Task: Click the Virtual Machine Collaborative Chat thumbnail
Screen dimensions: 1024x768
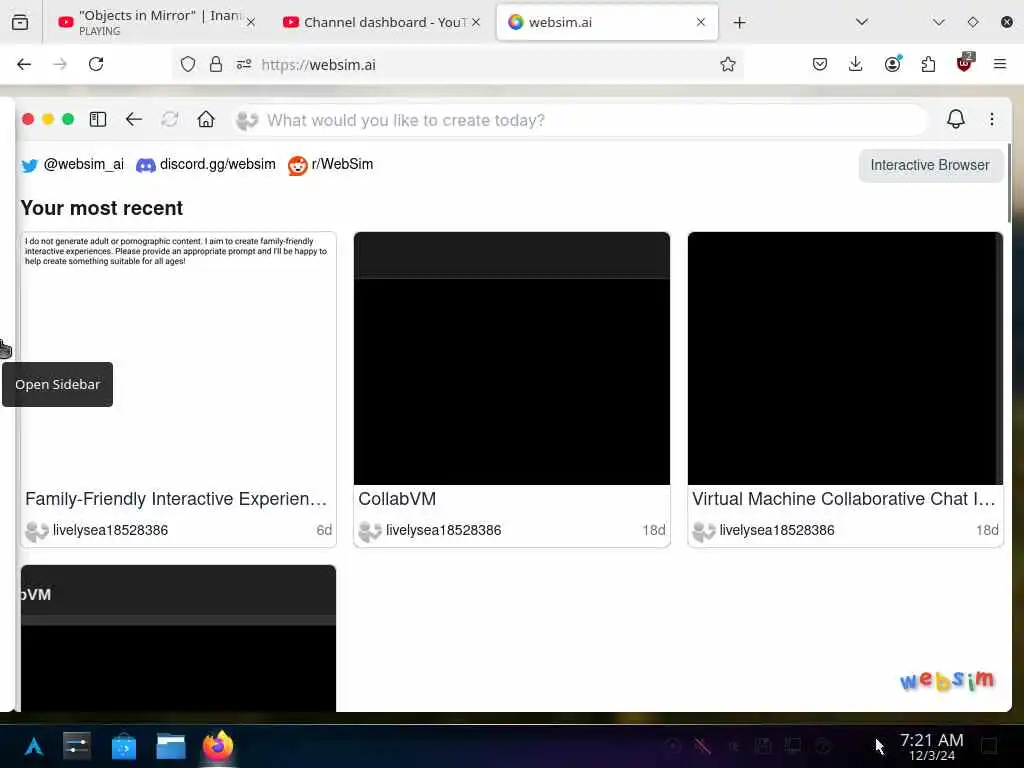Action: [x=845, y=358]
